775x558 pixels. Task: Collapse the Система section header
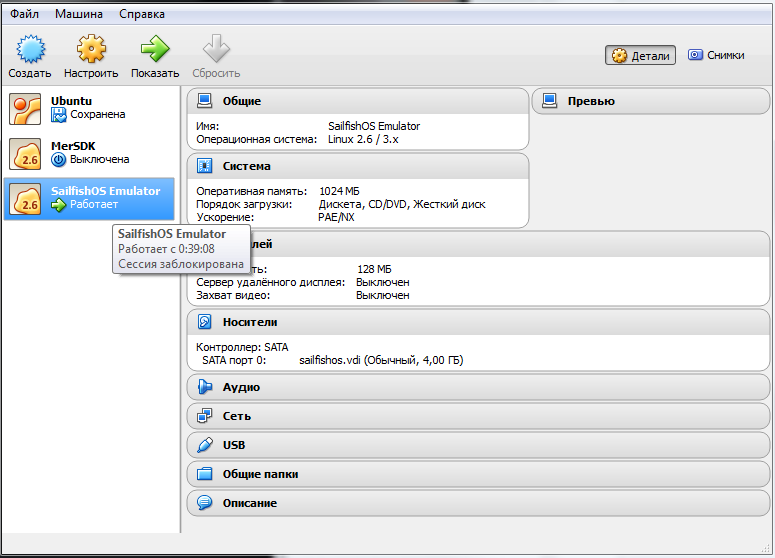point(358,166)
